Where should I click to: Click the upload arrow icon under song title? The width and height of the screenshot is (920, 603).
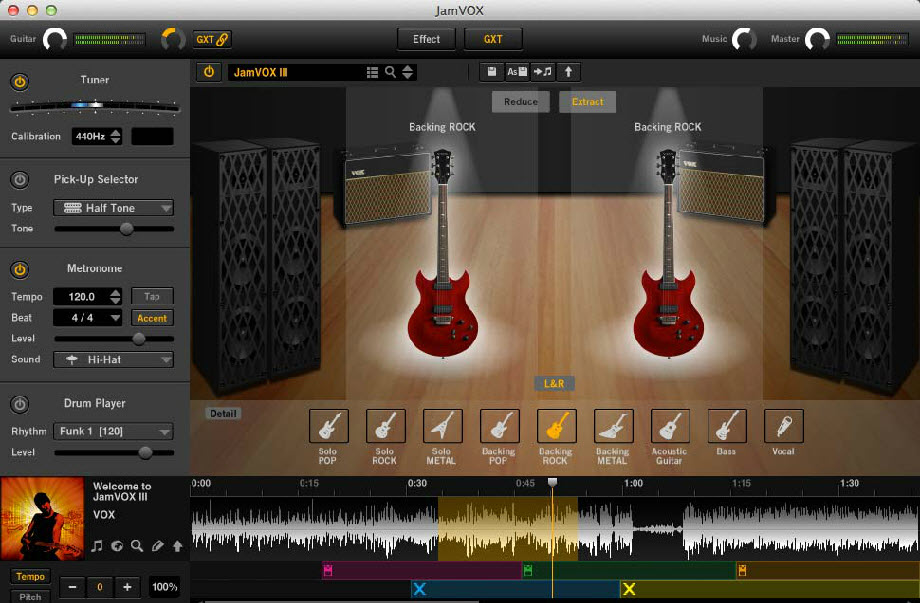[177, 546]
